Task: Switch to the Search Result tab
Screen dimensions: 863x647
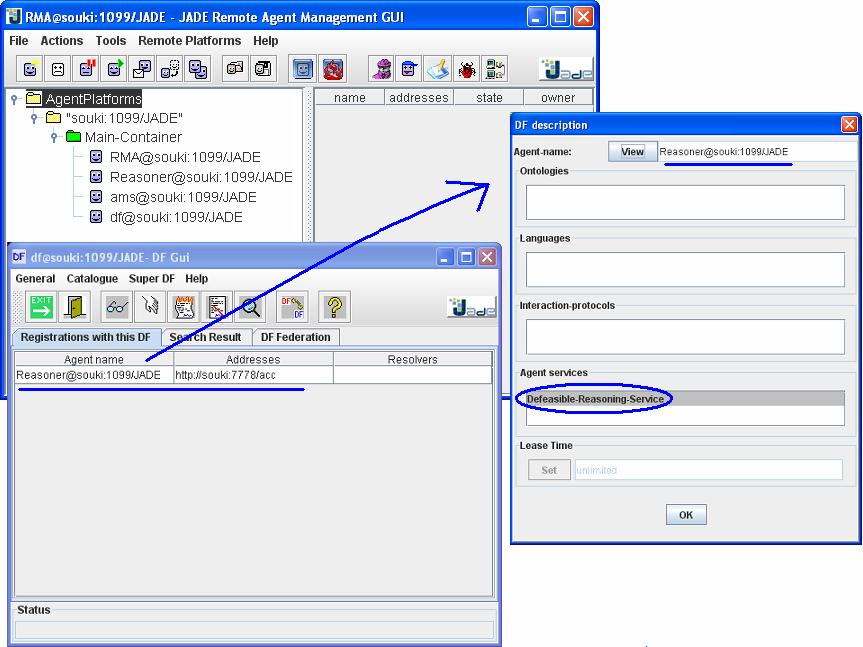Action: pos(206,337)
